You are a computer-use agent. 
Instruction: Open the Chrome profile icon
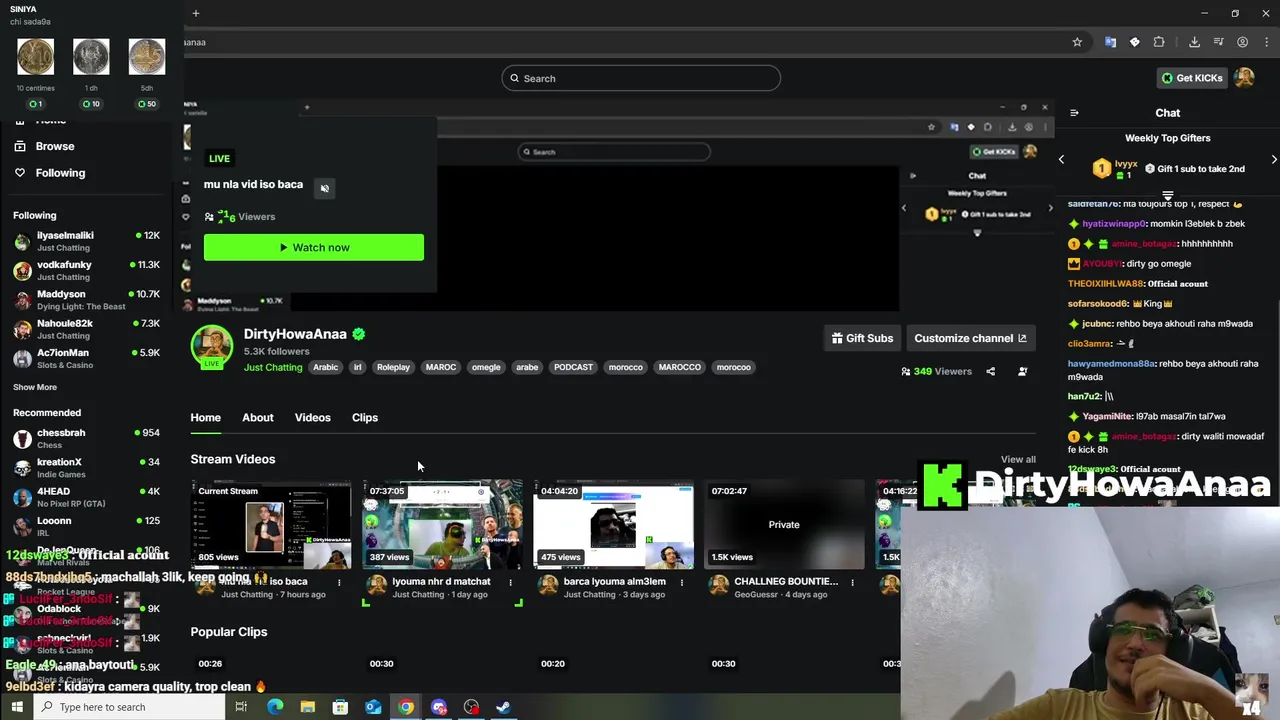click(x=1242, y=42)
